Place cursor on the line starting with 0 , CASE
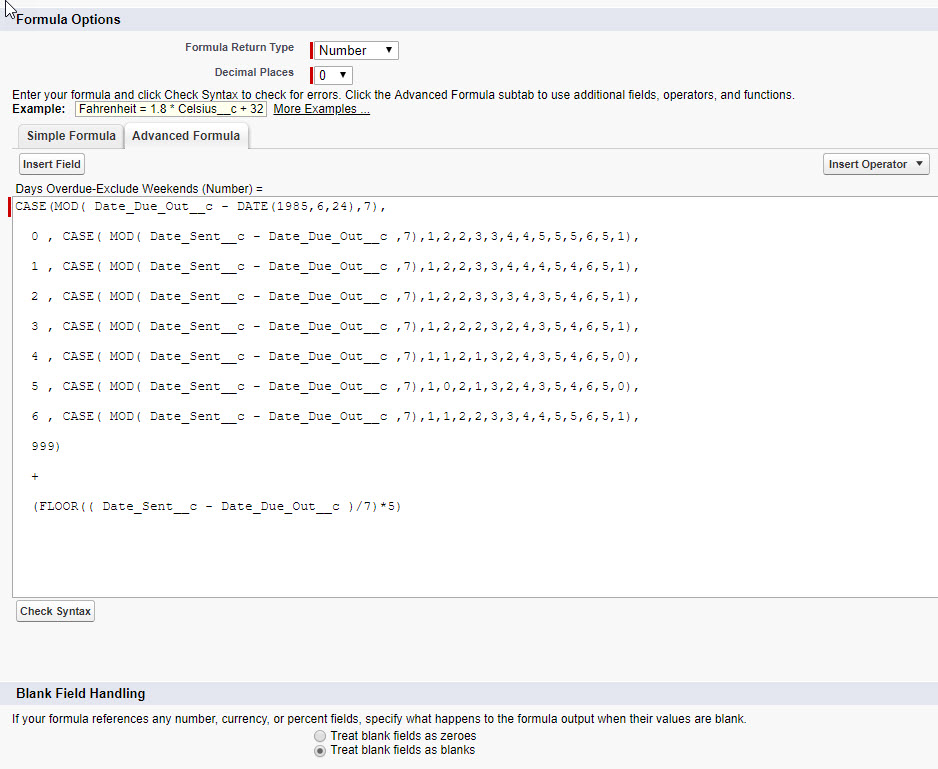 click(334, 237)
